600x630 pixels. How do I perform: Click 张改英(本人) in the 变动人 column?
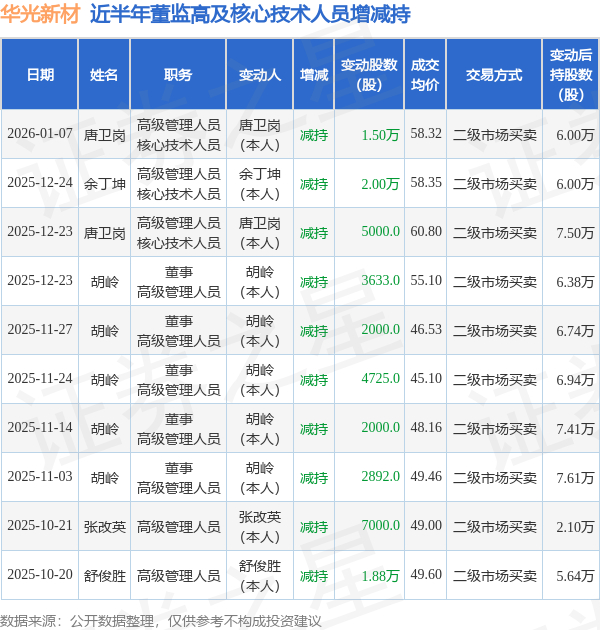[260, 527]
